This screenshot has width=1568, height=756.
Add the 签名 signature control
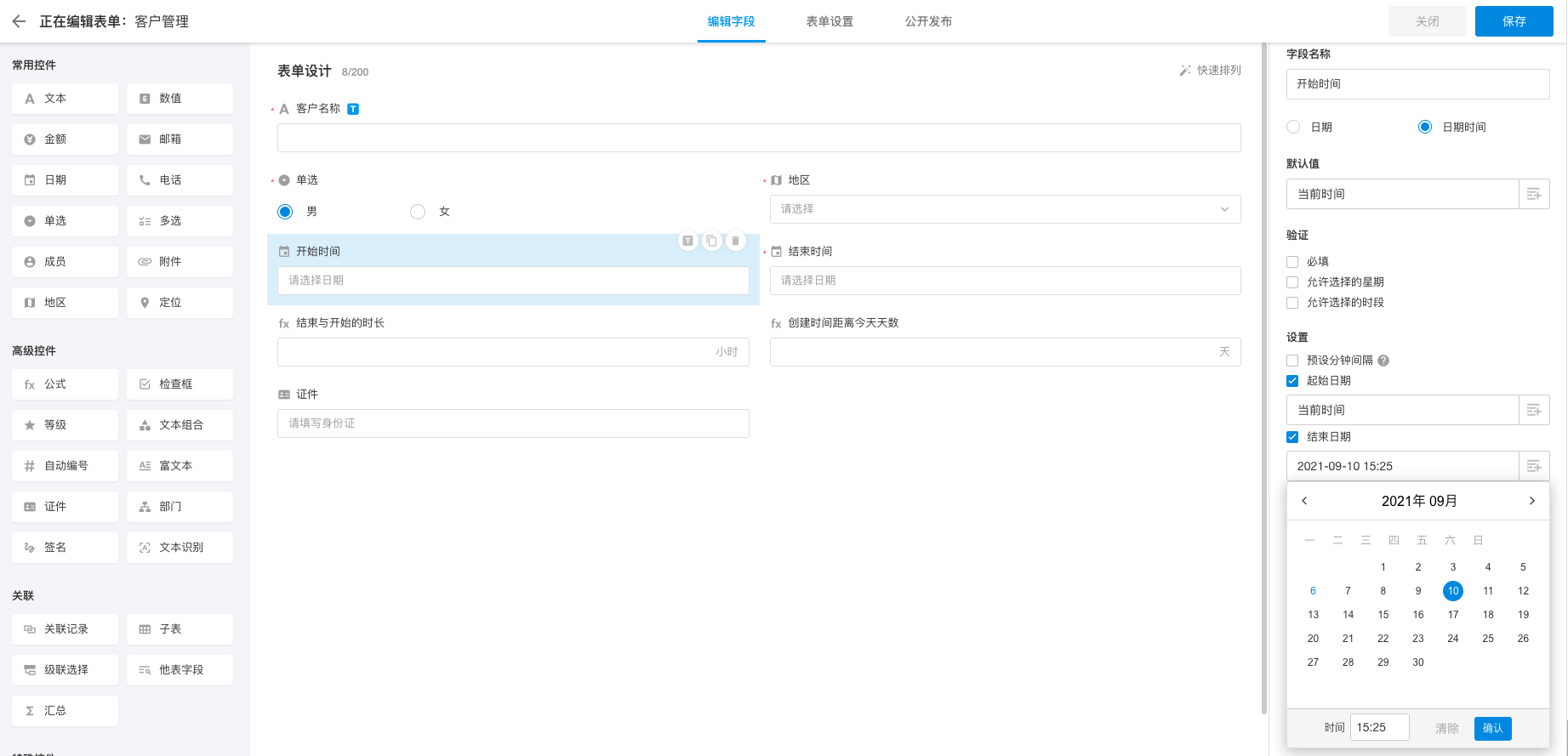coord(65,548)
